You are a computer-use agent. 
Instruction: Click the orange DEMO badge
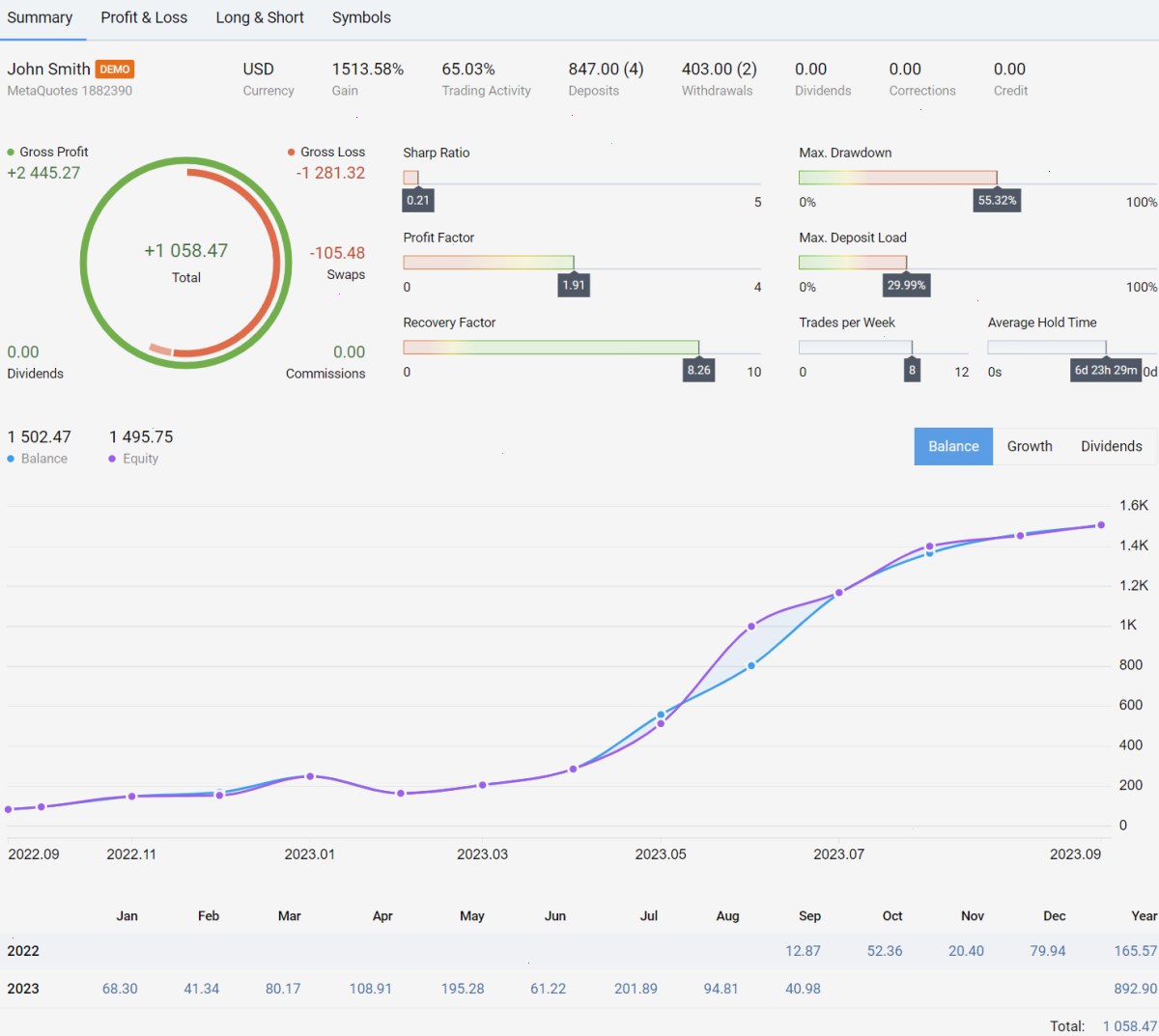[x=115, y=70]
